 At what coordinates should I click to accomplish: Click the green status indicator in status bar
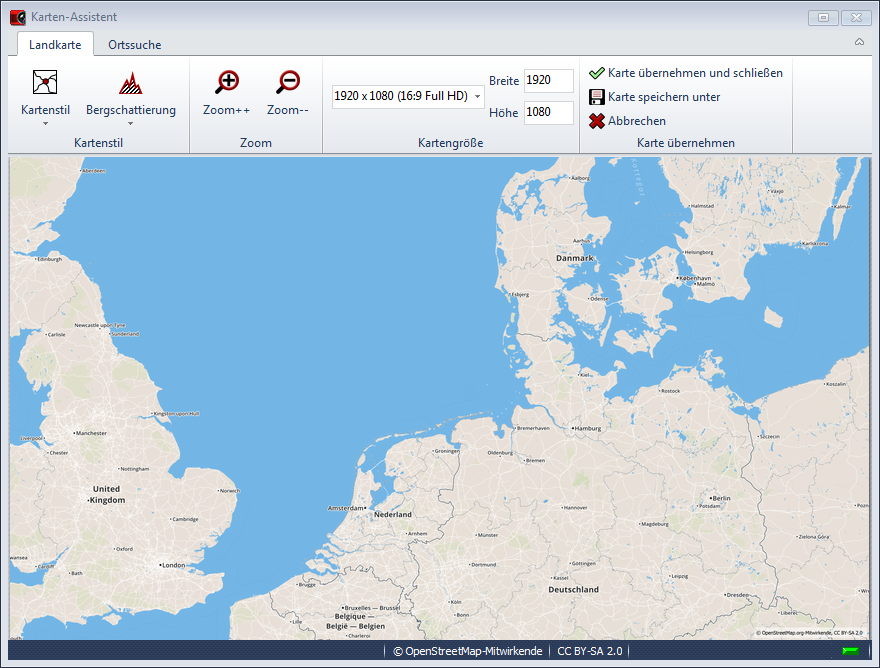point(850,652)
